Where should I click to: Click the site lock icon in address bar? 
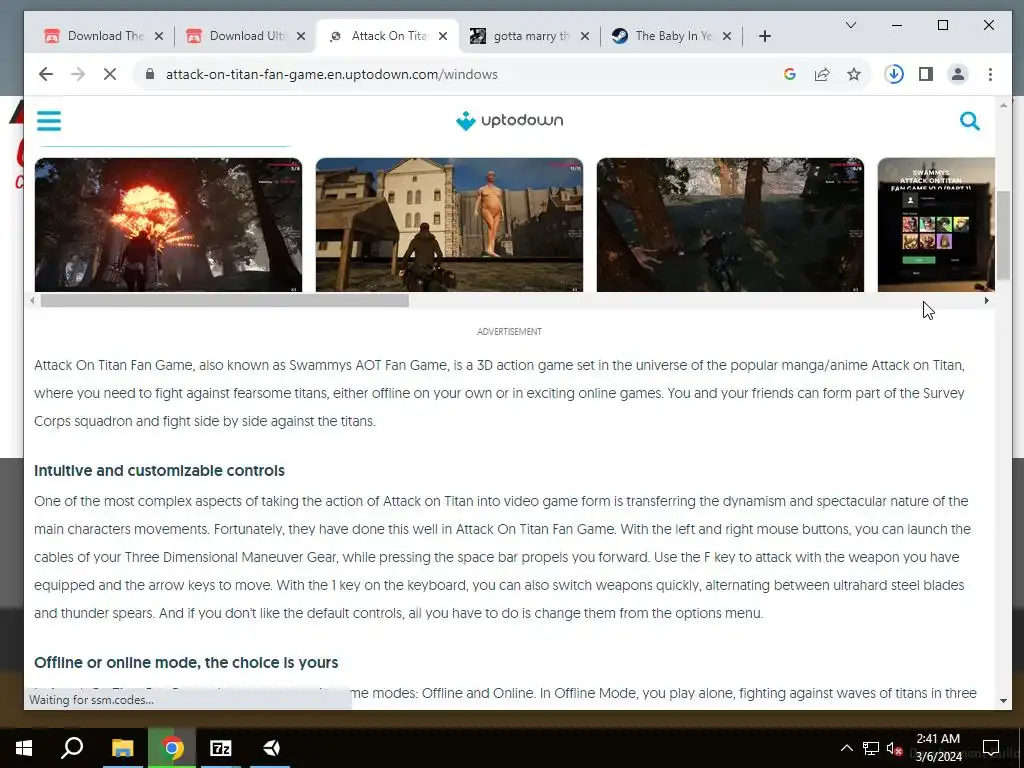point(150,74)
